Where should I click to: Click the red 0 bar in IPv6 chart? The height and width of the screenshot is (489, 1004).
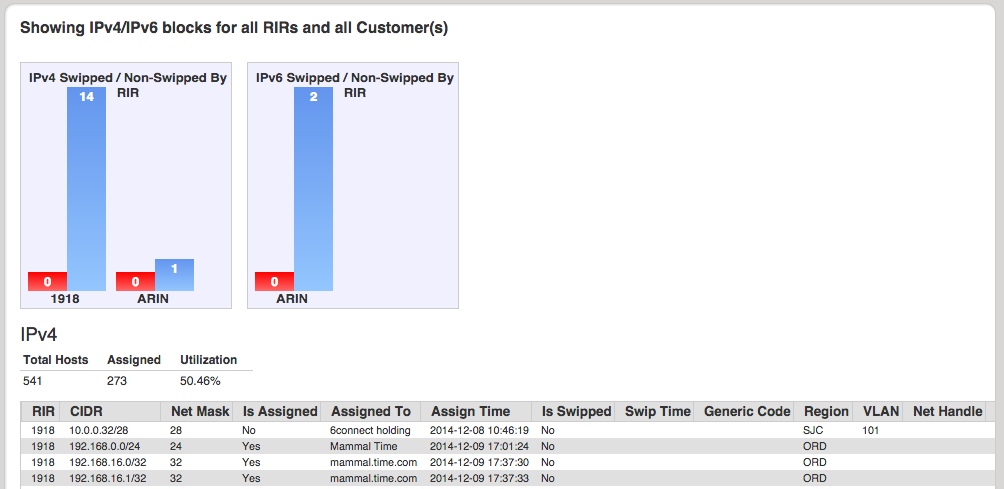[x=274, y=282]
